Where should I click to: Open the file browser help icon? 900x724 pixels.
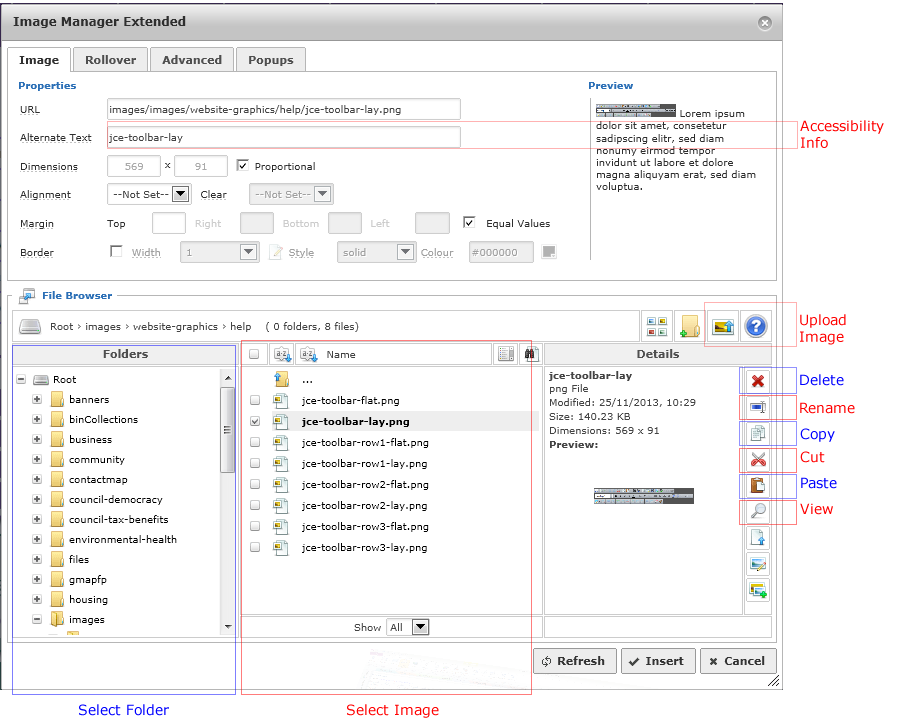point(756,327)
